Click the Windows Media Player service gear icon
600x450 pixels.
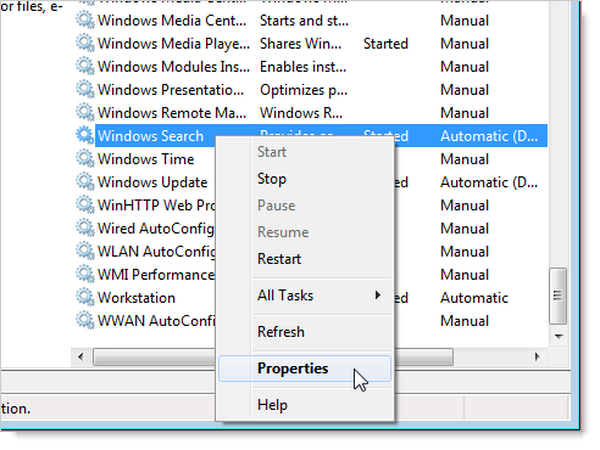(x=84, y=44)
